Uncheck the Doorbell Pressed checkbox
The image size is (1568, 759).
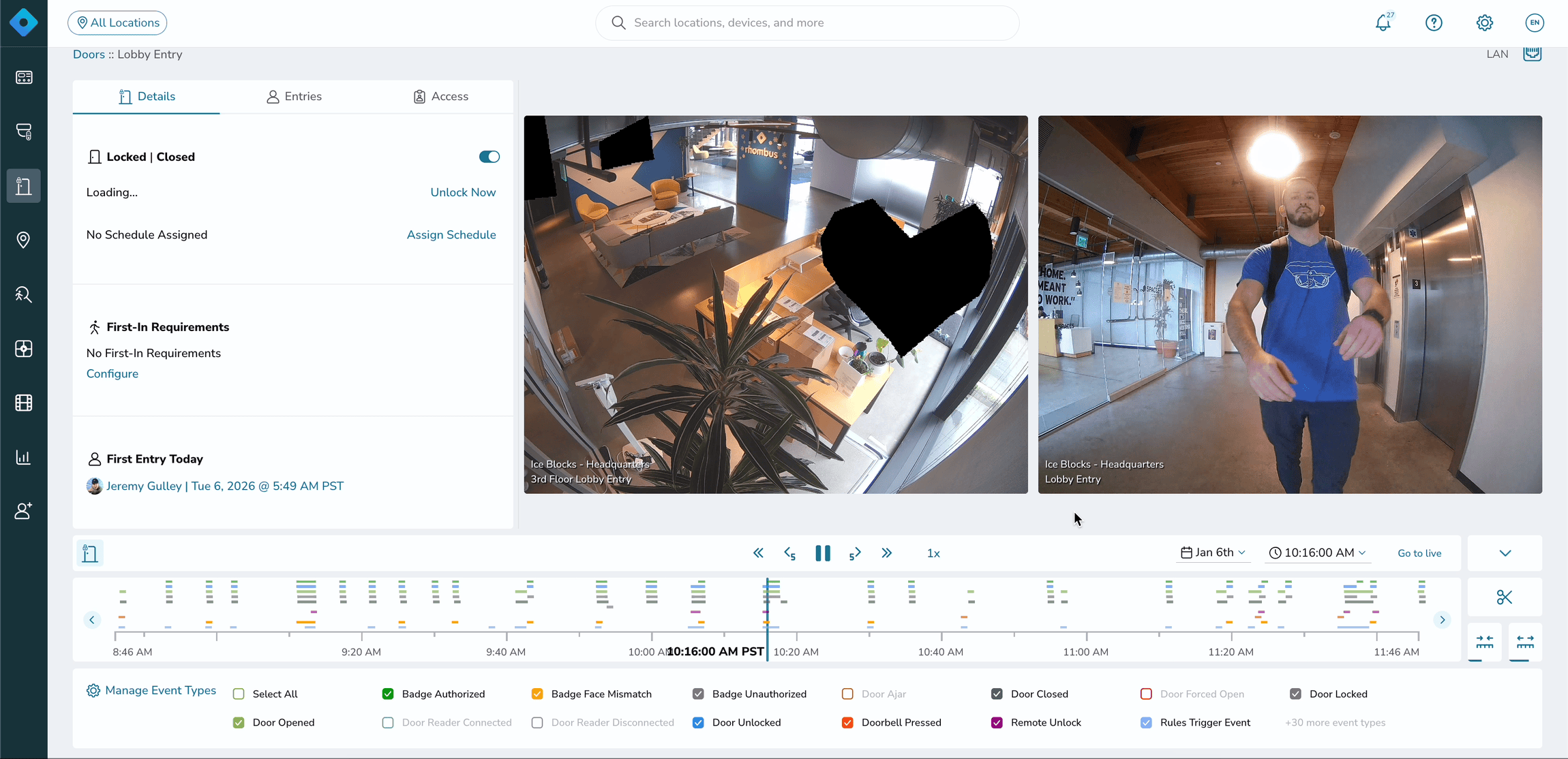tap(847, 723)
